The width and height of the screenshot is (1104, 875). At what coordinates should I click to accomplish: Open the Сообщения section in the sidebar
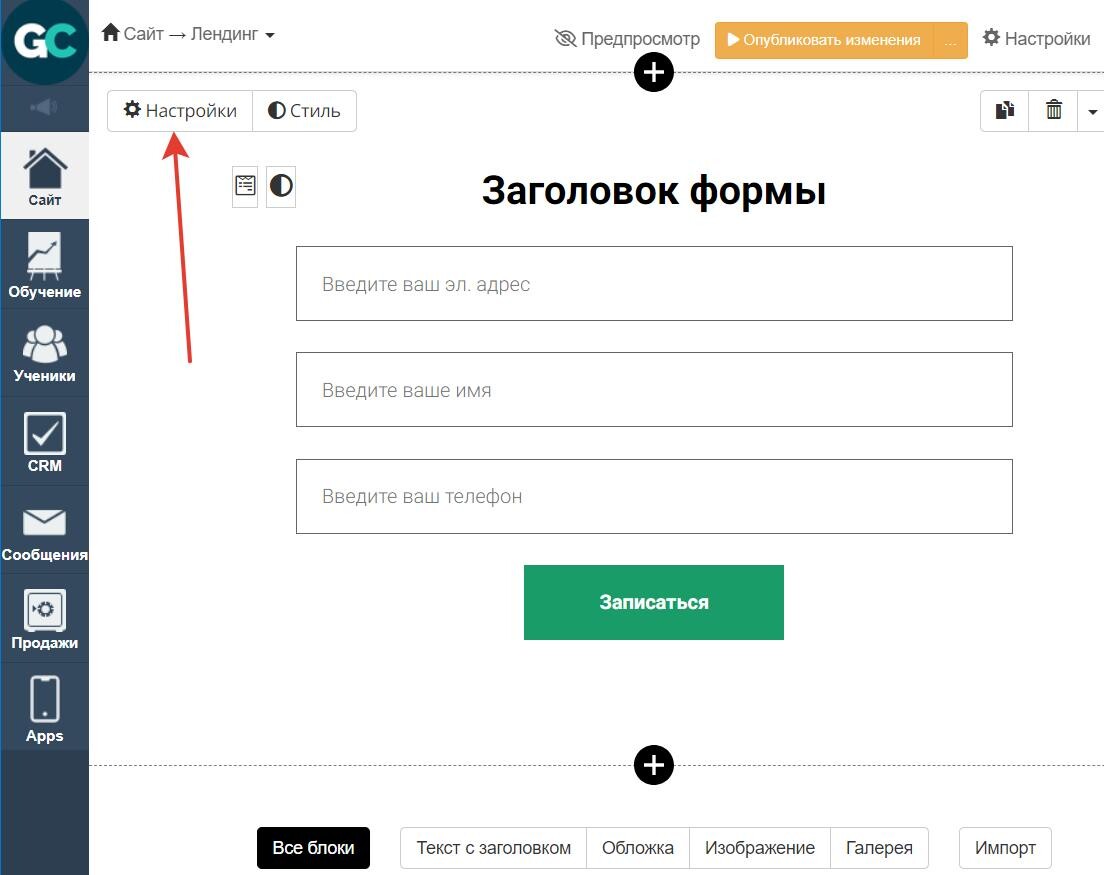tap(44, 531)
